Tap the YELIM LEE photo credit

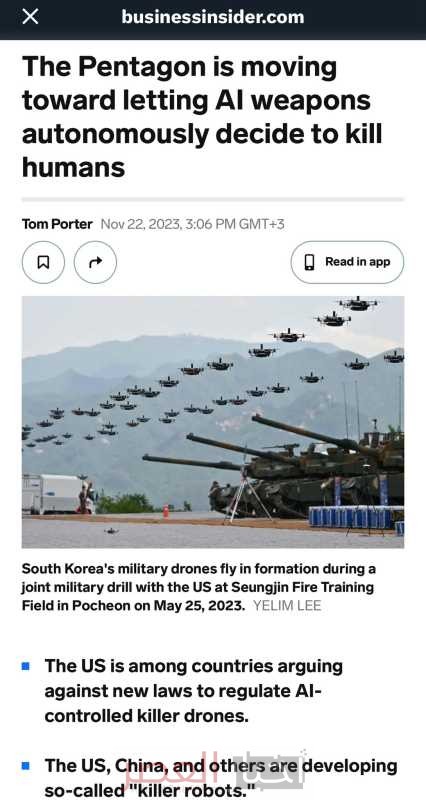pyautogui.click(x=287, y=606)
